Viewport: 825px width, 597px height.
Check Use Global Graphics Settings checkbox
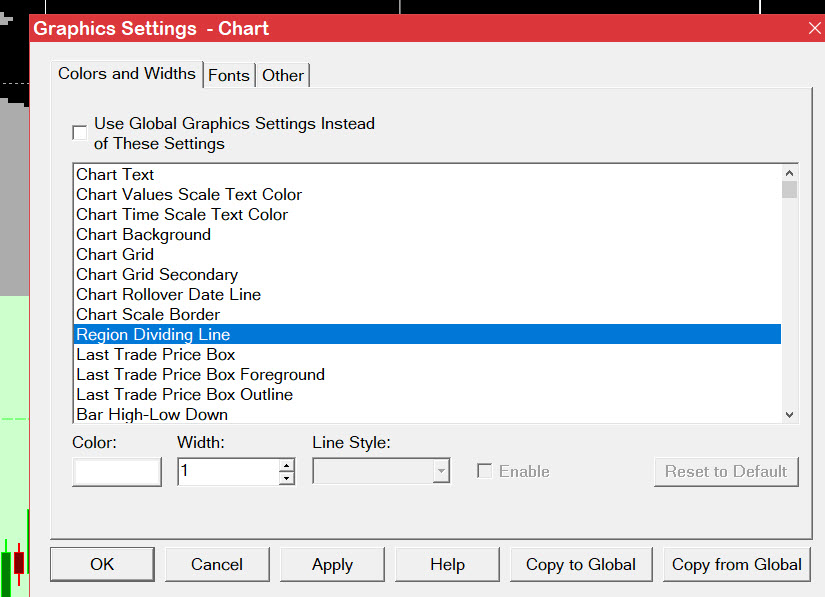80,133
